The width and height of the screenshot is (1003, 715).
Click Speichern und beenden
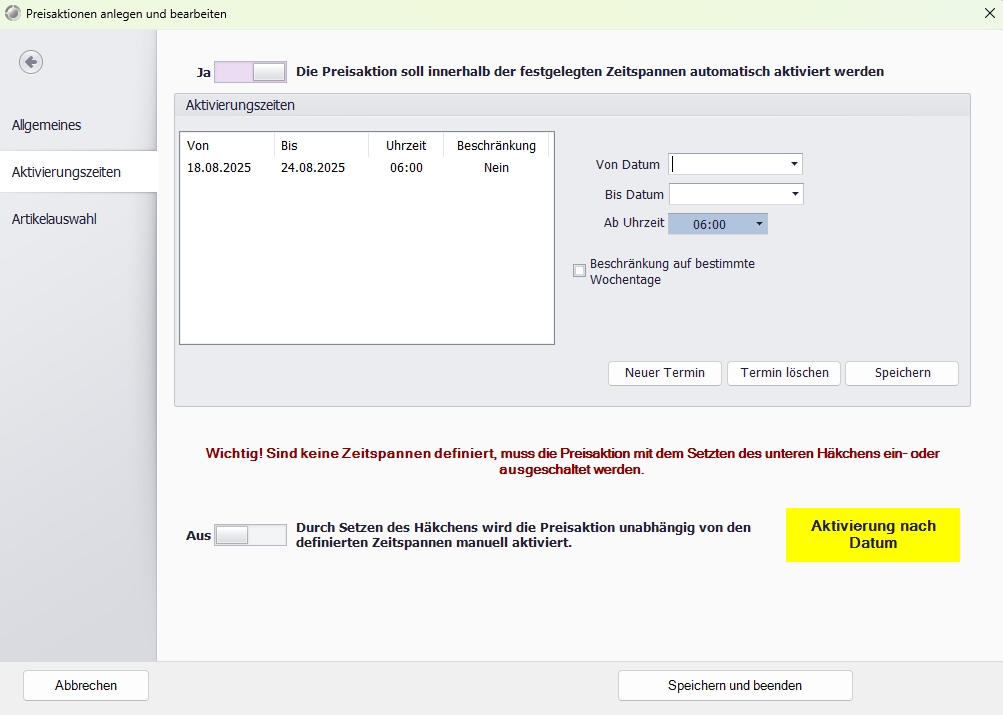click(x=735, y=686)
